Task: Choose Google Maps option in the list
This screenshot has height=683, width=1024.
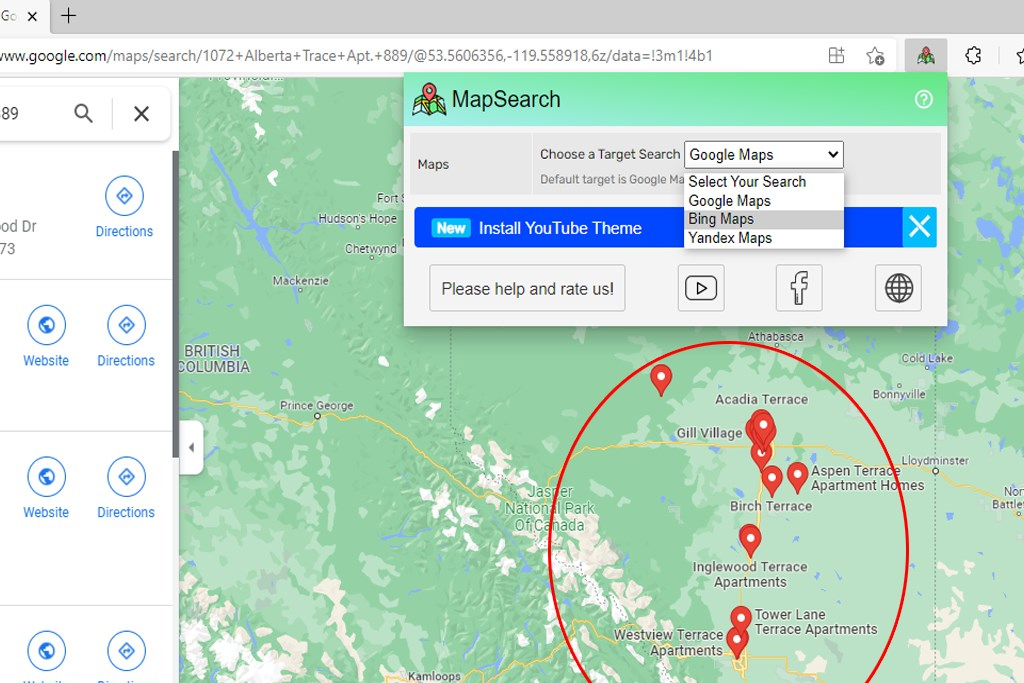Action: coord(763,200)
